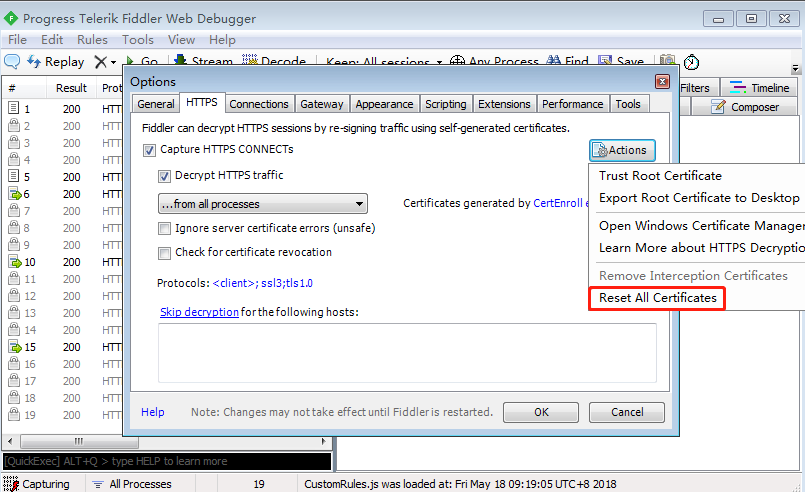
Task: Switch to the Extensions tab
Action: pos(504,104)
